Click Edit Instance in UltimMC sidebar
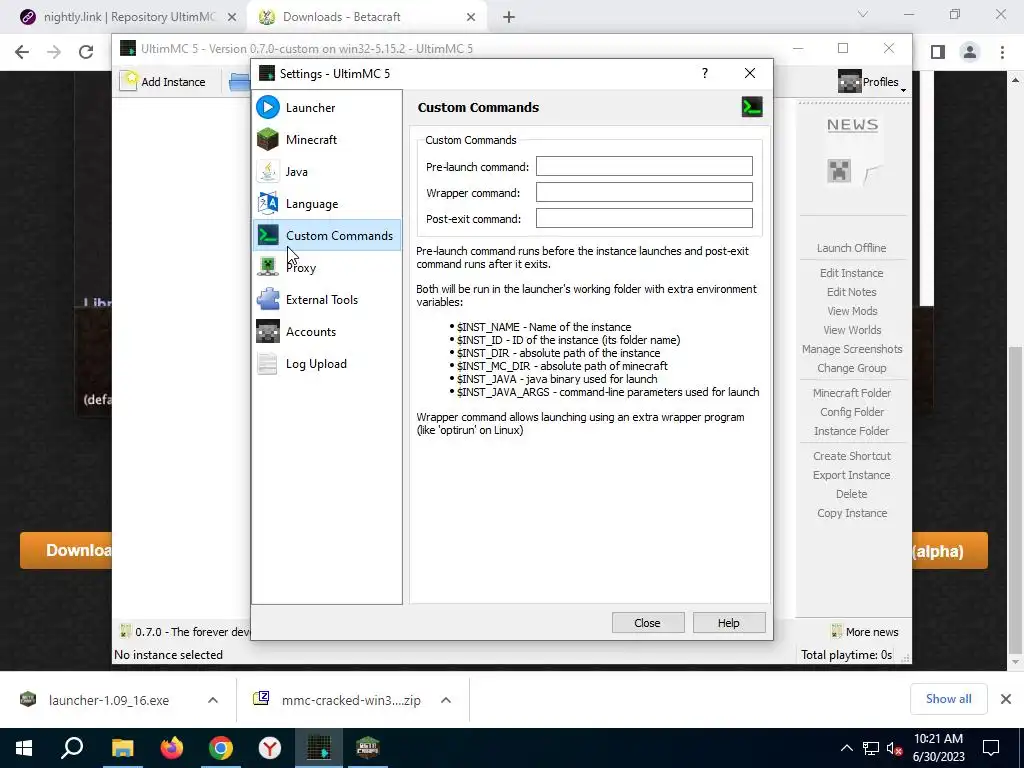This screenshot has width=1024, height=768. (x=852, y=273)
